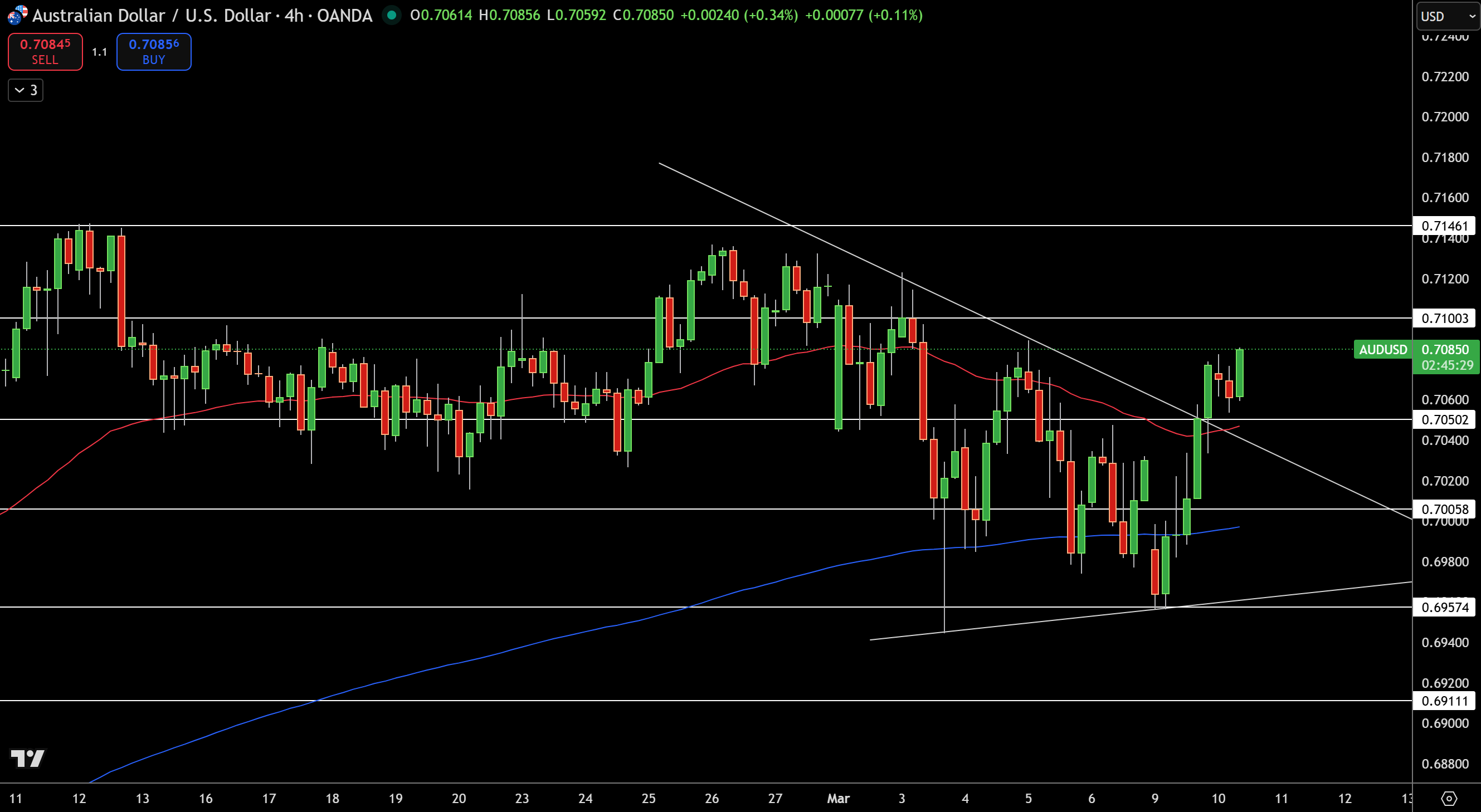
Task: Click the 0.70850 last price label
Action: click(x=1445, y=349)
